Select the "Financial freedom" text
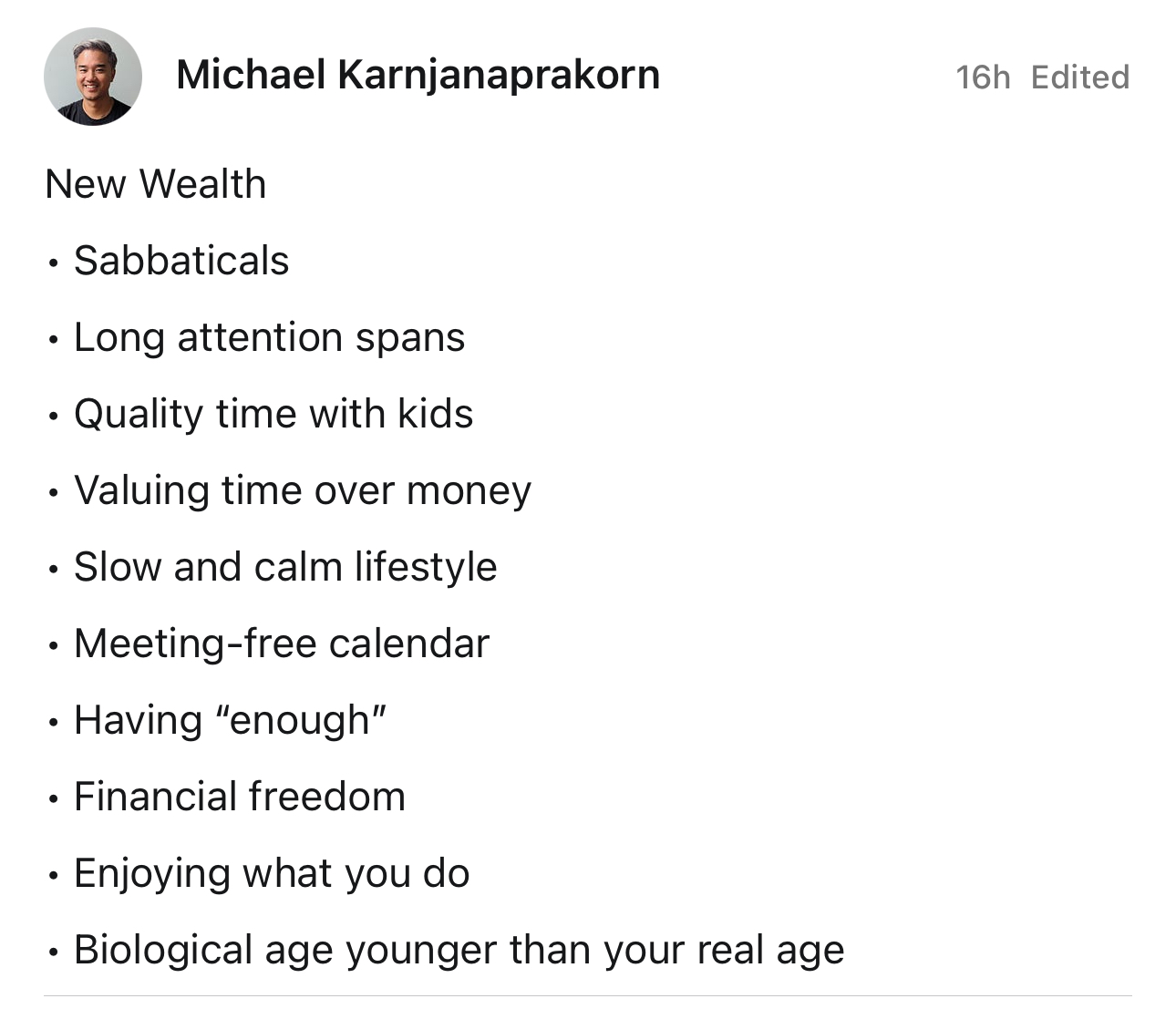The height and width of the screenshot is (1009, 1176). (x=240, y=797)
